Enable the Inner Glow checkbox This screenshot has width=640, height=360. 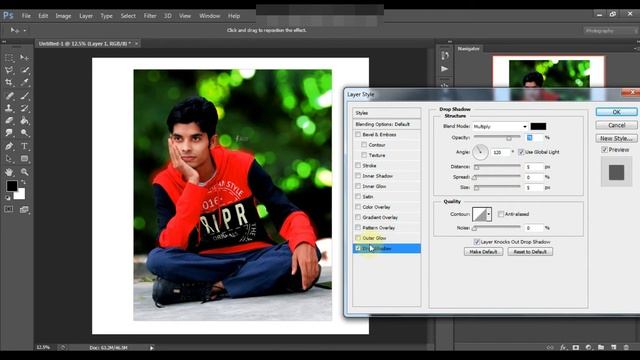point(358,186)
